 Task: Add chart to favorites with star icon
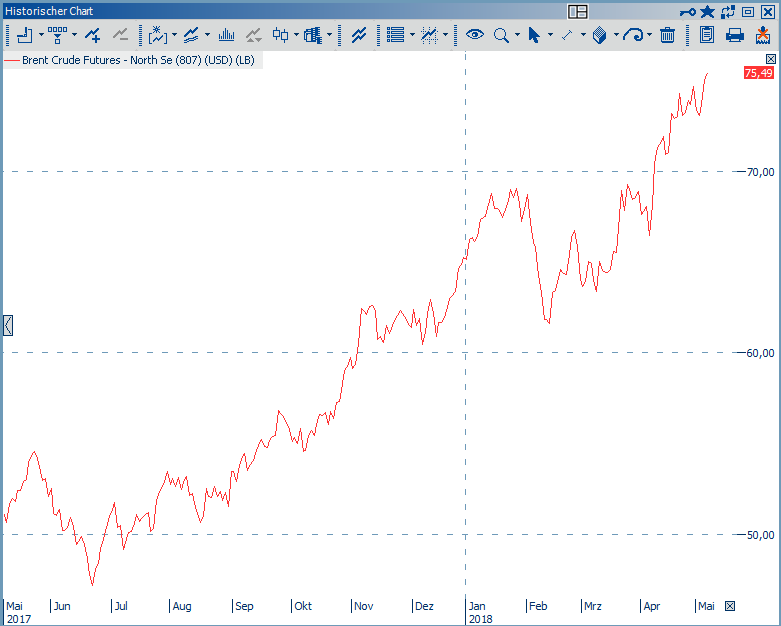tap(707, 11)
